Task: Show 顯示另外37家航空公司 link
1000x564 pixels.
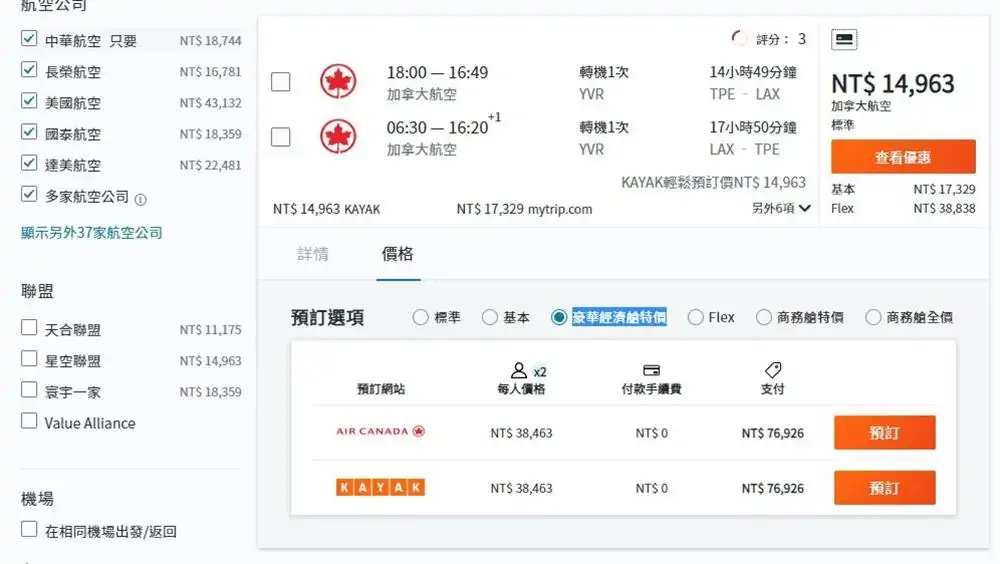Action: (x=92, y=233)
